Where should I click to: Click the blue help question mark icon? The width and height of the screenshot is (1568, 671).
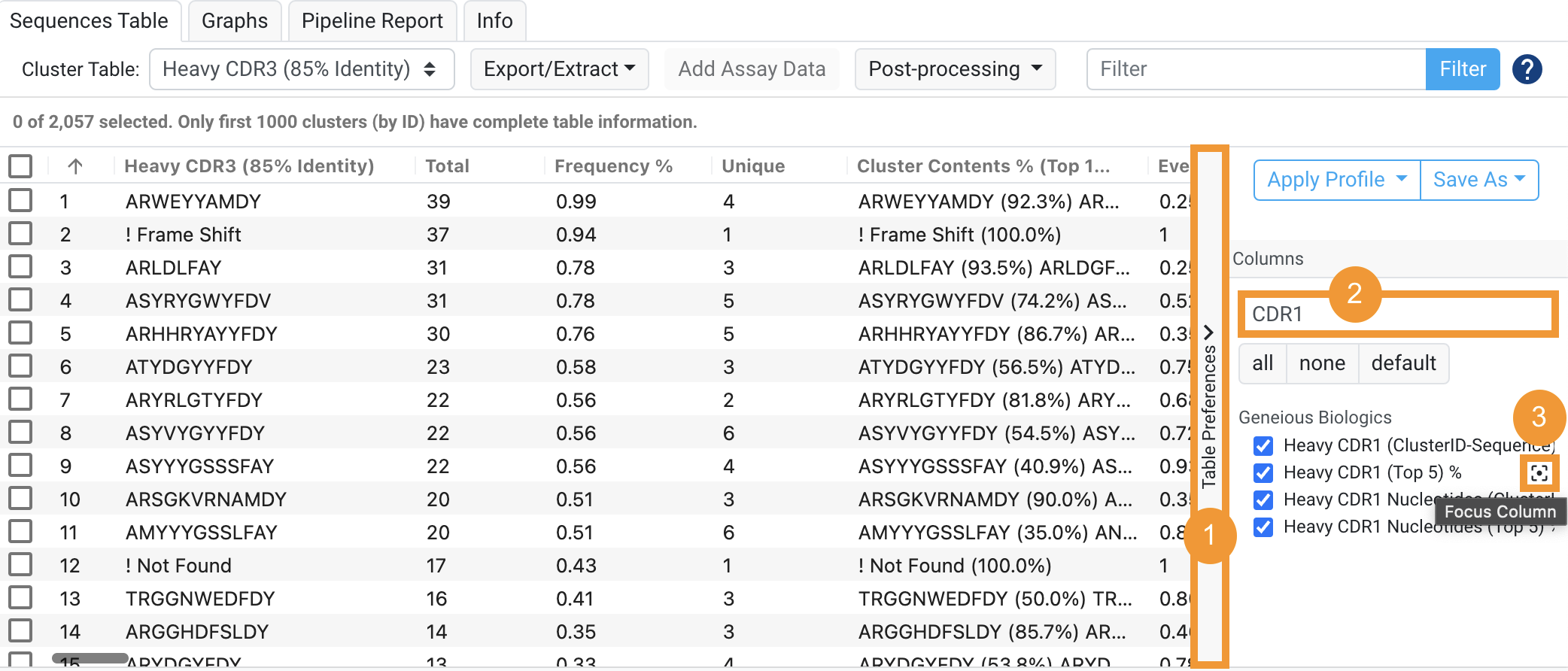click(x=1527, y=69)
